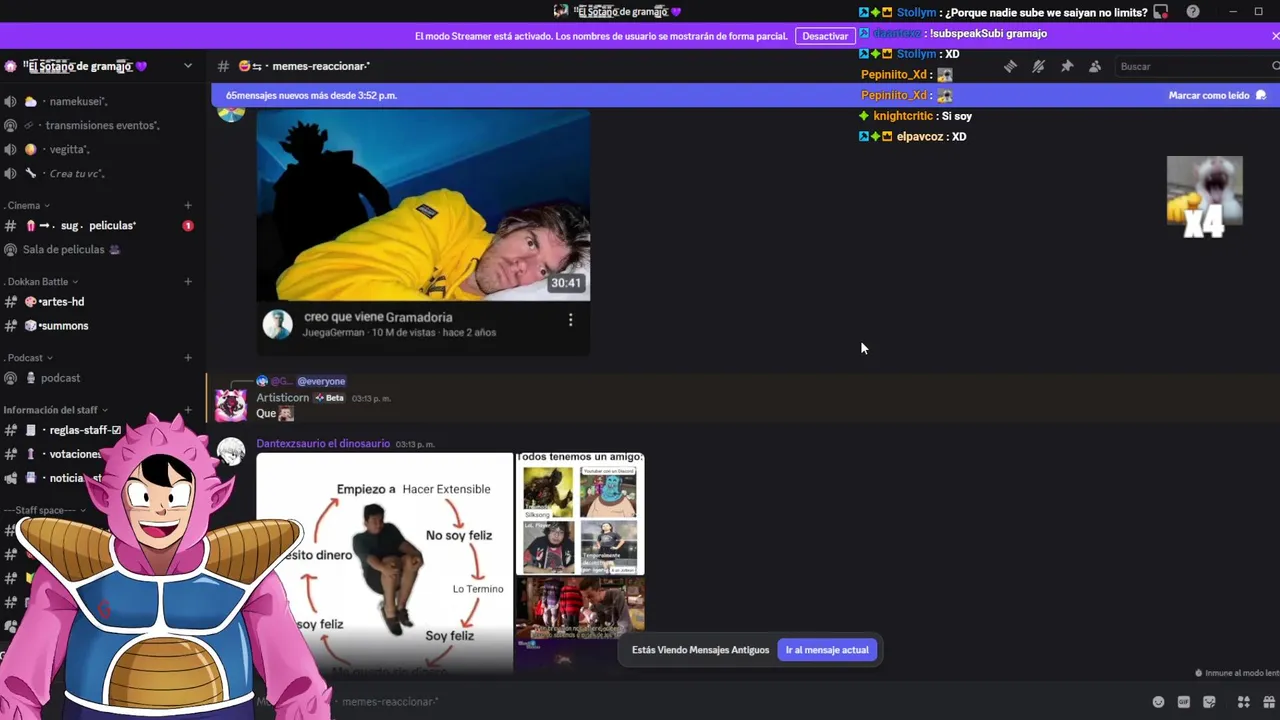1280x720 pixels.
Task: Open the GIF picker icon
Action: click(1184, 702)
